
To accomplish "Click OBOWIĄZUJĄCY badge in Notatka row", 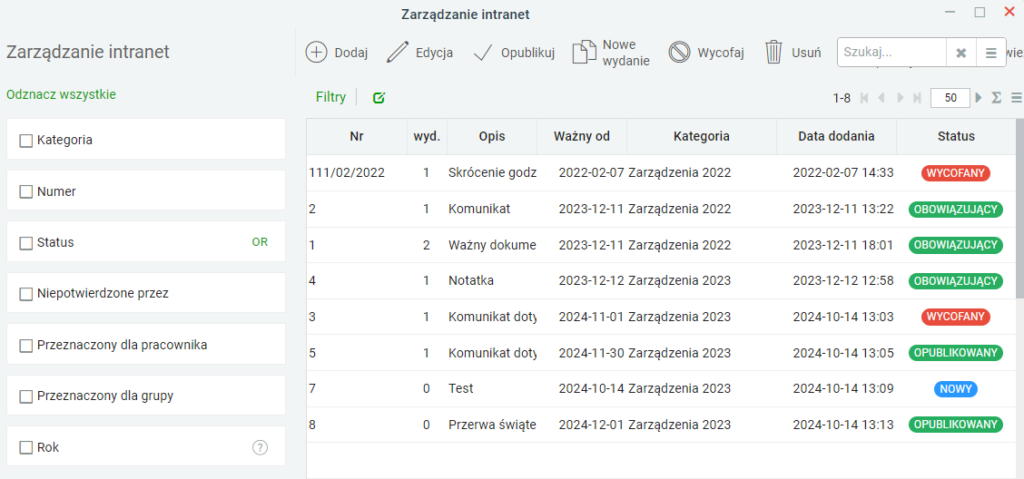I will 956,281.
